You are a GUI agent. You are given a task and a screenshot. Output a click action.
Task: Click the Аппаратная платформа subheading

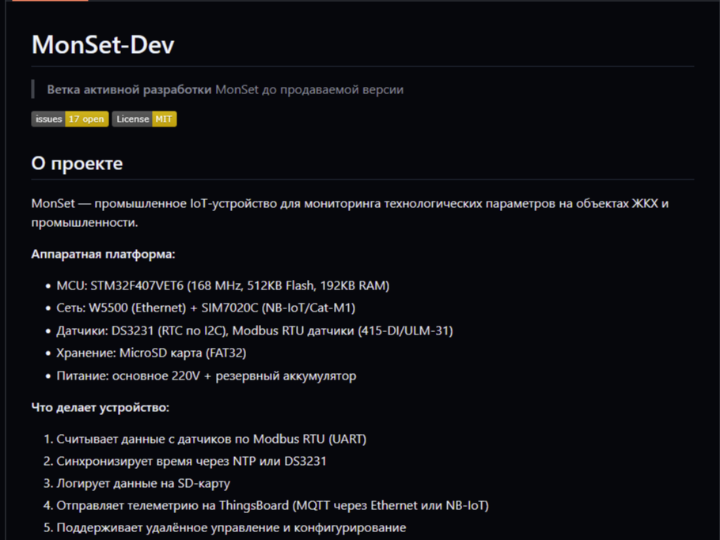(x=103, y=254)
